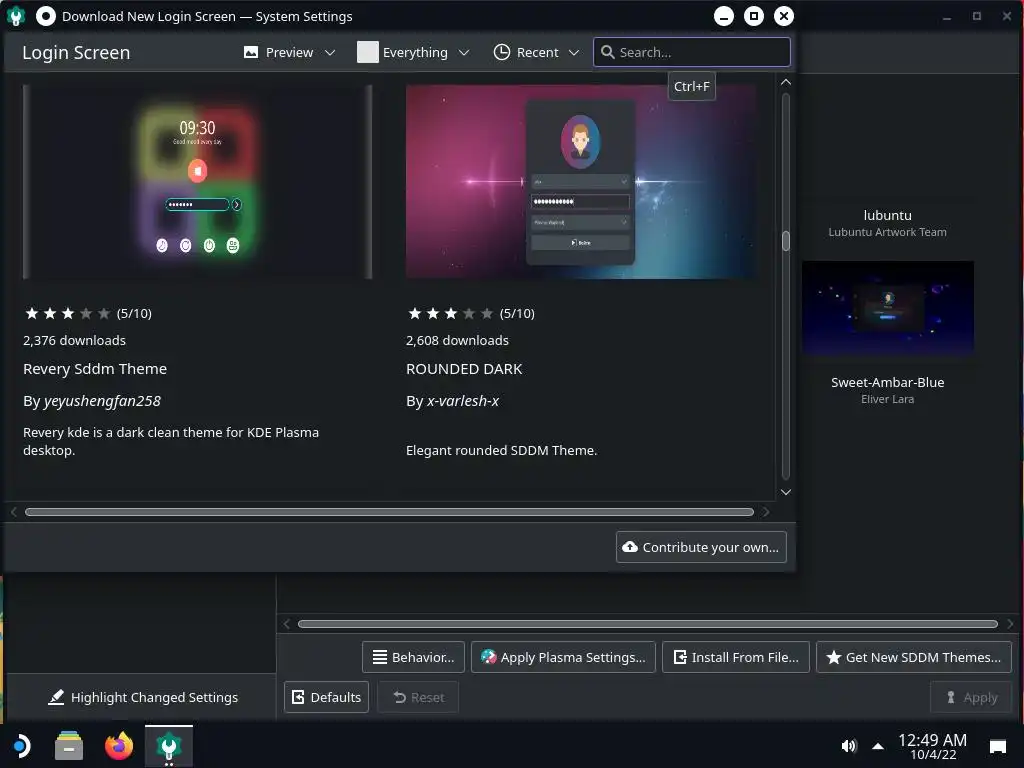Open the Everything category filter dropdown
Image resolution: width=1024 pixels, height=768 pixels.
point(413,52)
